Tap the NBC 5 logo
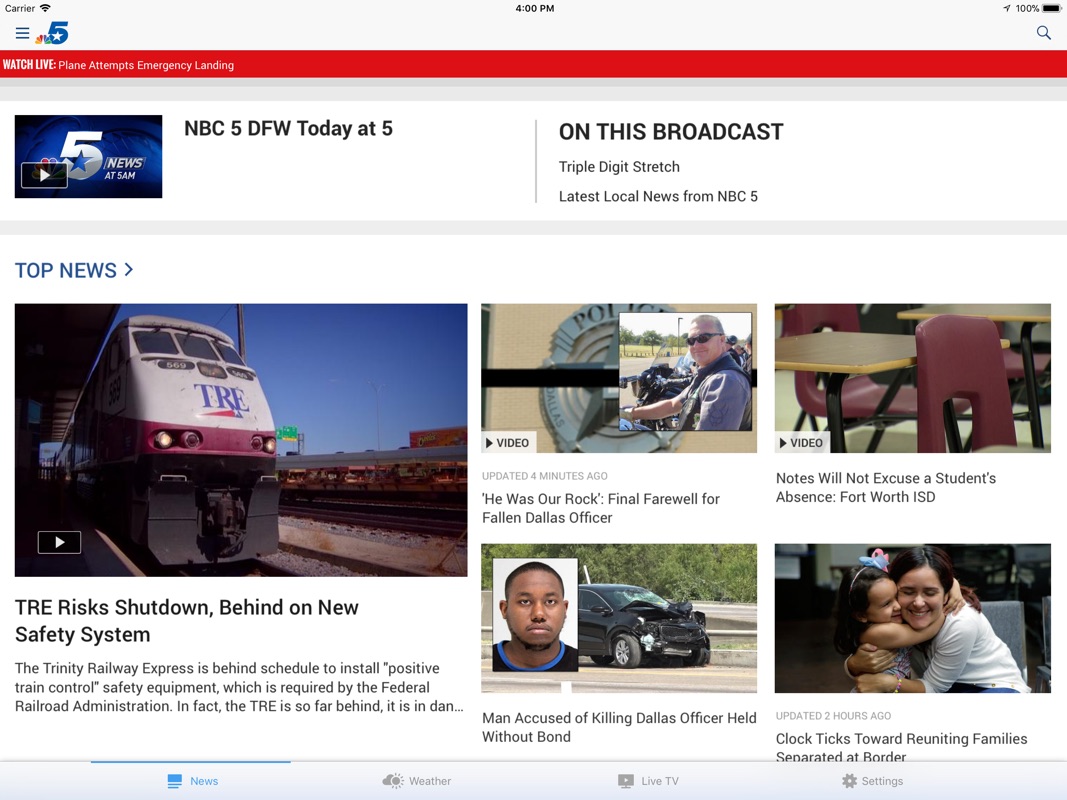Screen dimensions: 1067x800 pos(52,33)
